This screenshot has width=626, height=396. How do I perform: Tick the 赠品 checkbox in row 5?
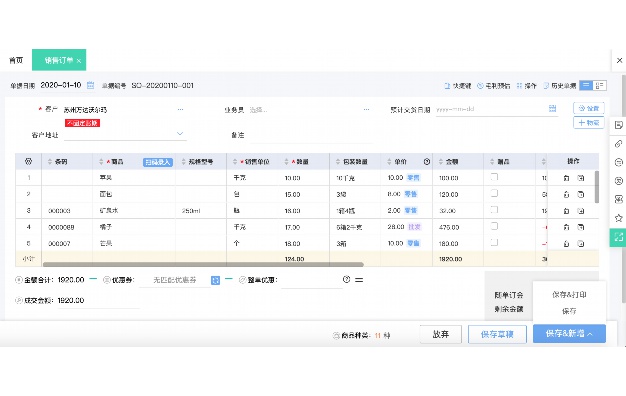coord(494,242)
